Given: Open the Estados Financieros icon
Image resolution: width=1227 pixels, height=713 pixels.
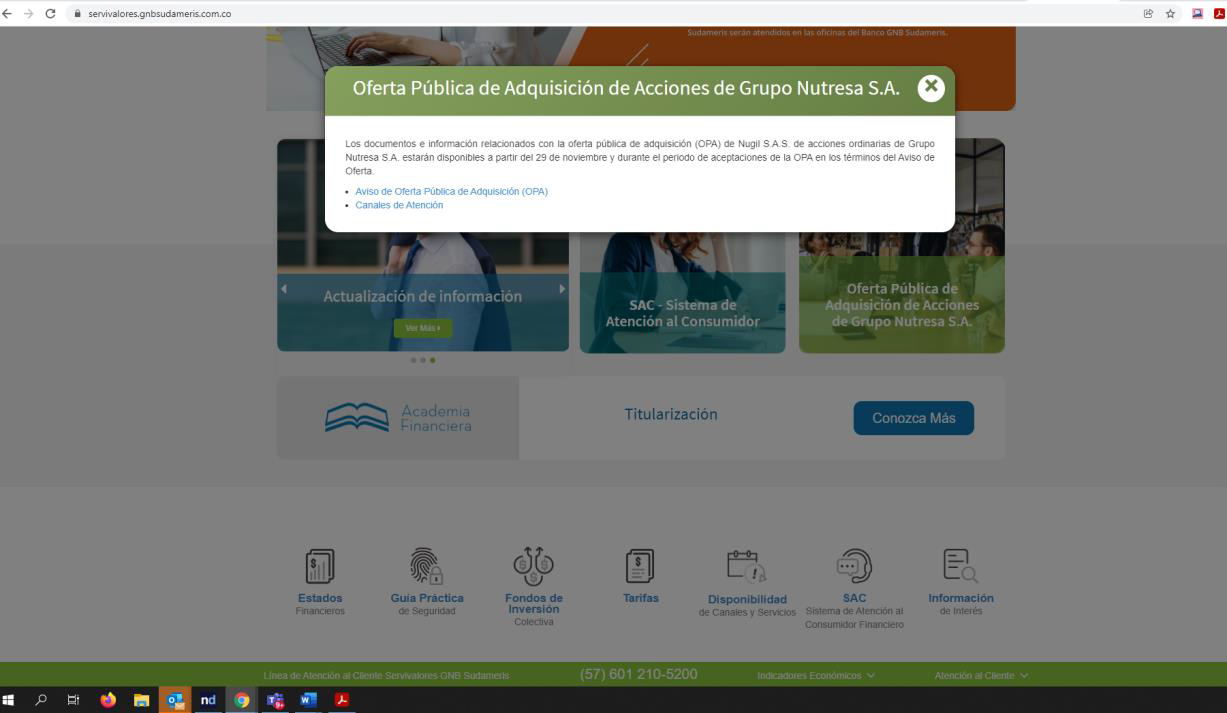Looking at the screenshot, I should click(x=320, y=567).
